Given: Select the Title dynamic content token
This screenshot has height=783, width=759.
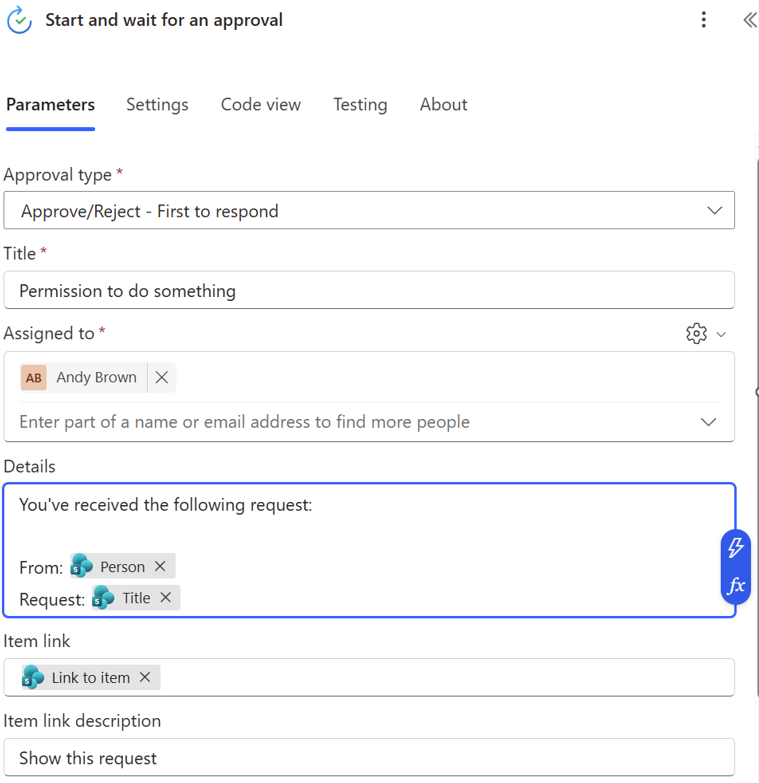Looking at the screenshot, I should coord(136,598).
